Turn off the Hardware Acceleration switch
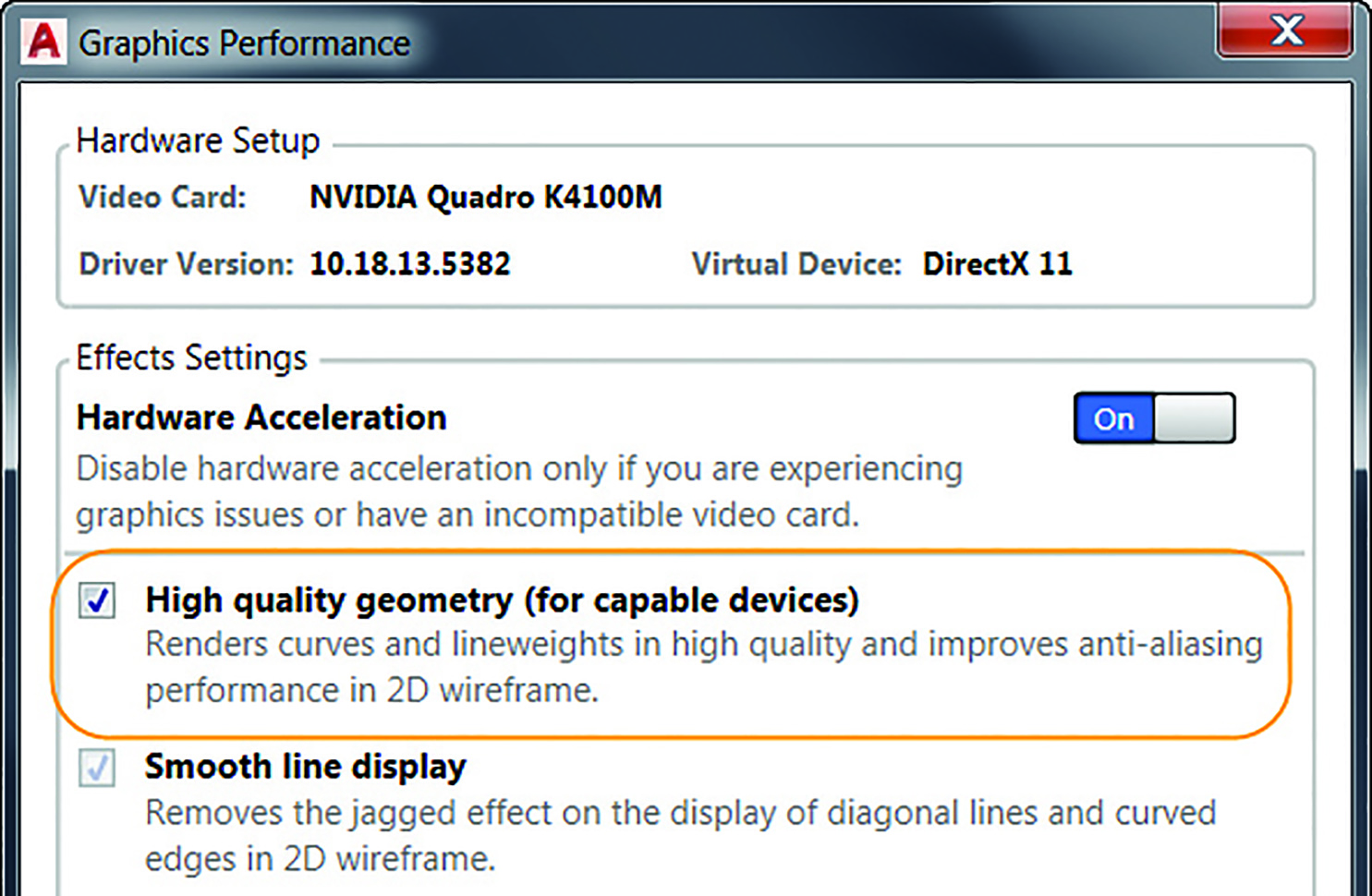Image resolution: width=1372 pixels, height=896 pixels. click(x=1153, y=418)
